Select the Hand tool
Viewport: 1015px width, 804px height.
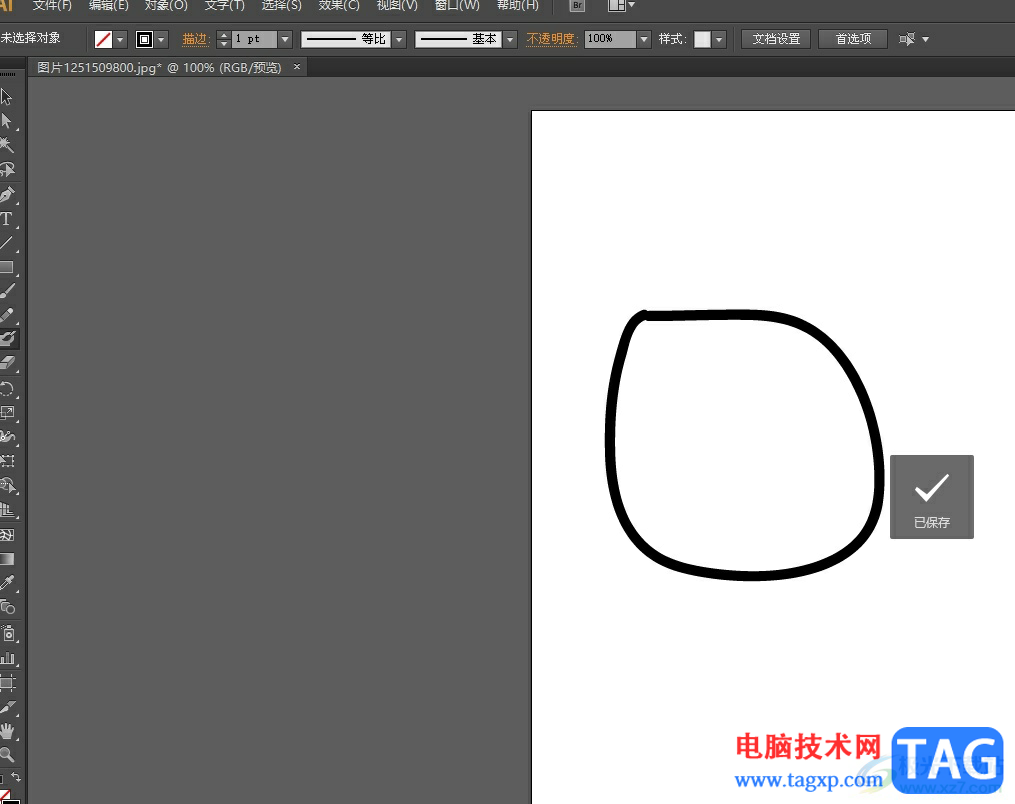pos(7,731)
